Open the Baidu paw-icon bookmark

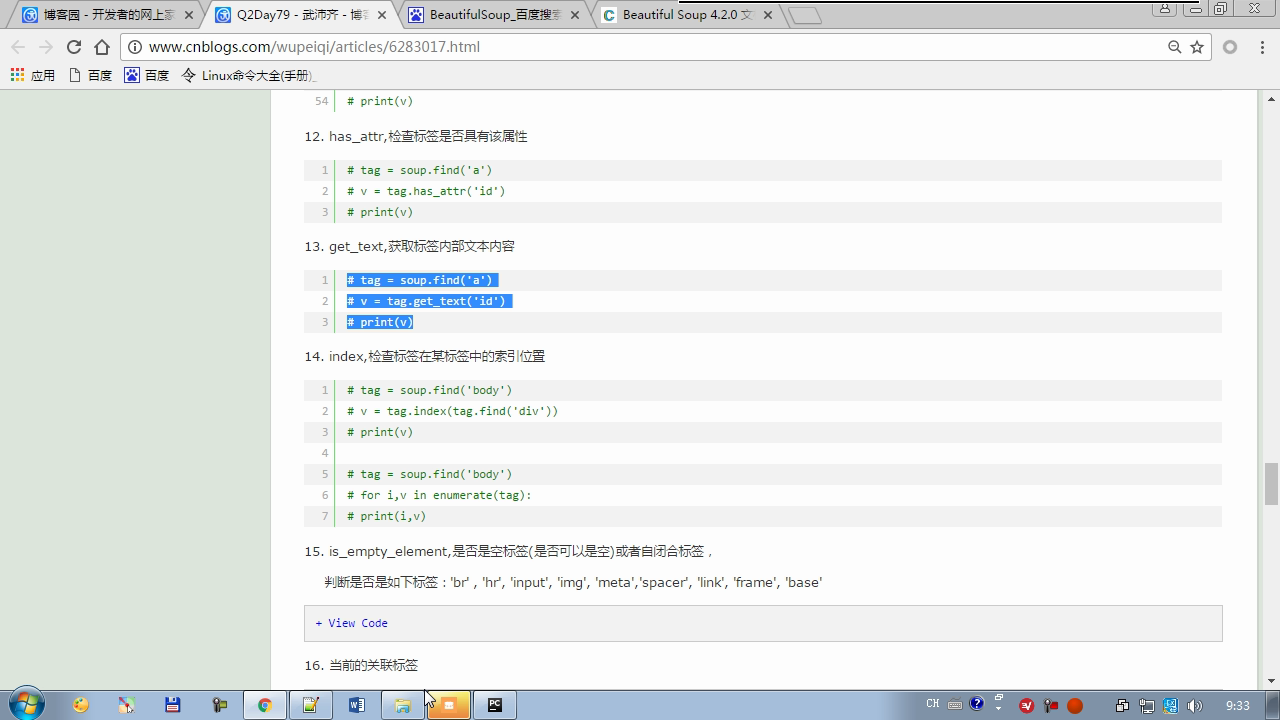(x=146, y=75)
